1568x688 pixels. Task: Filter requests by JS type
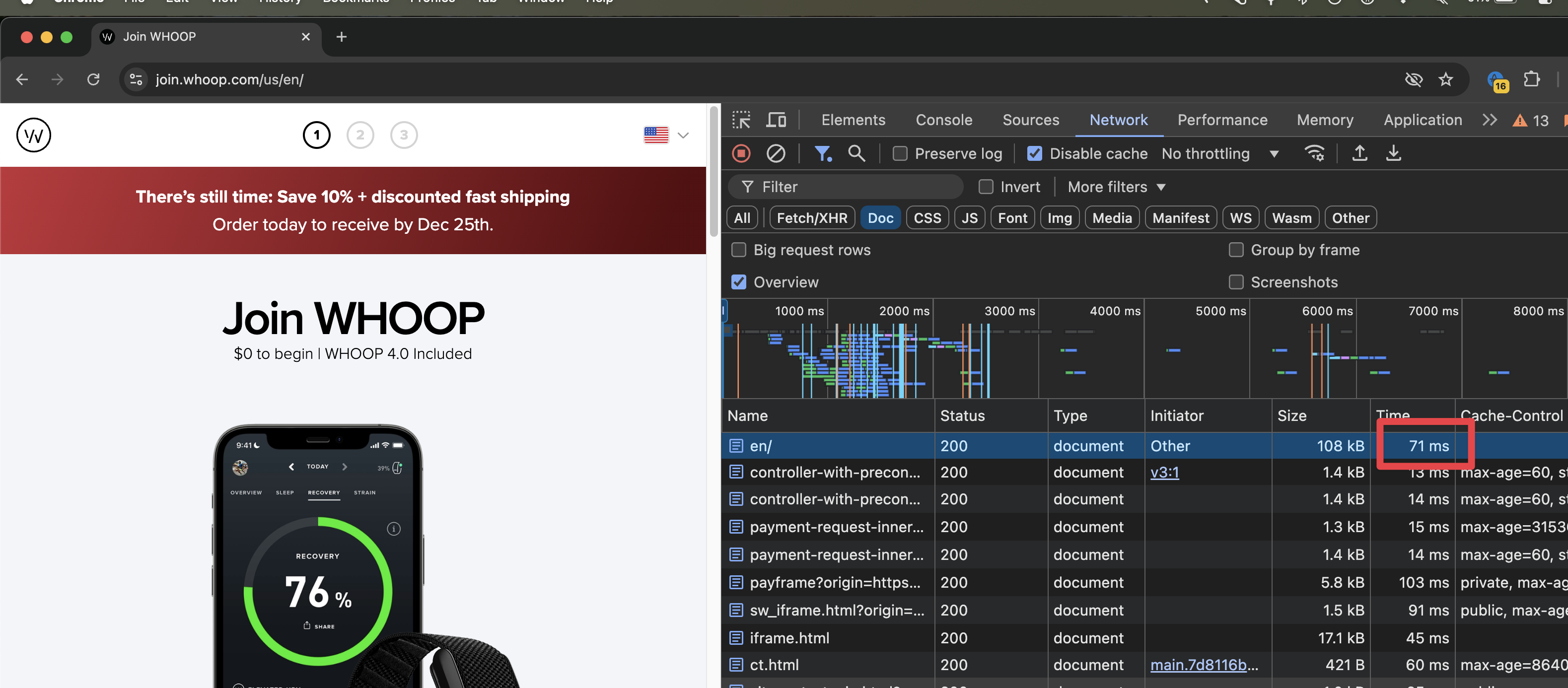pyautogui.click(x=970, y=218)
